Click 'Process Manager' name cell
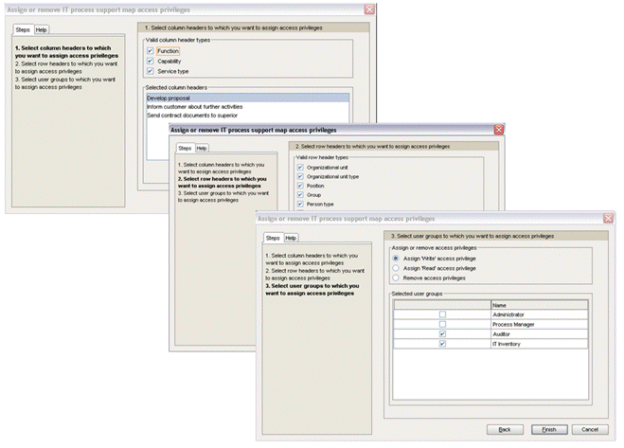 539,324
